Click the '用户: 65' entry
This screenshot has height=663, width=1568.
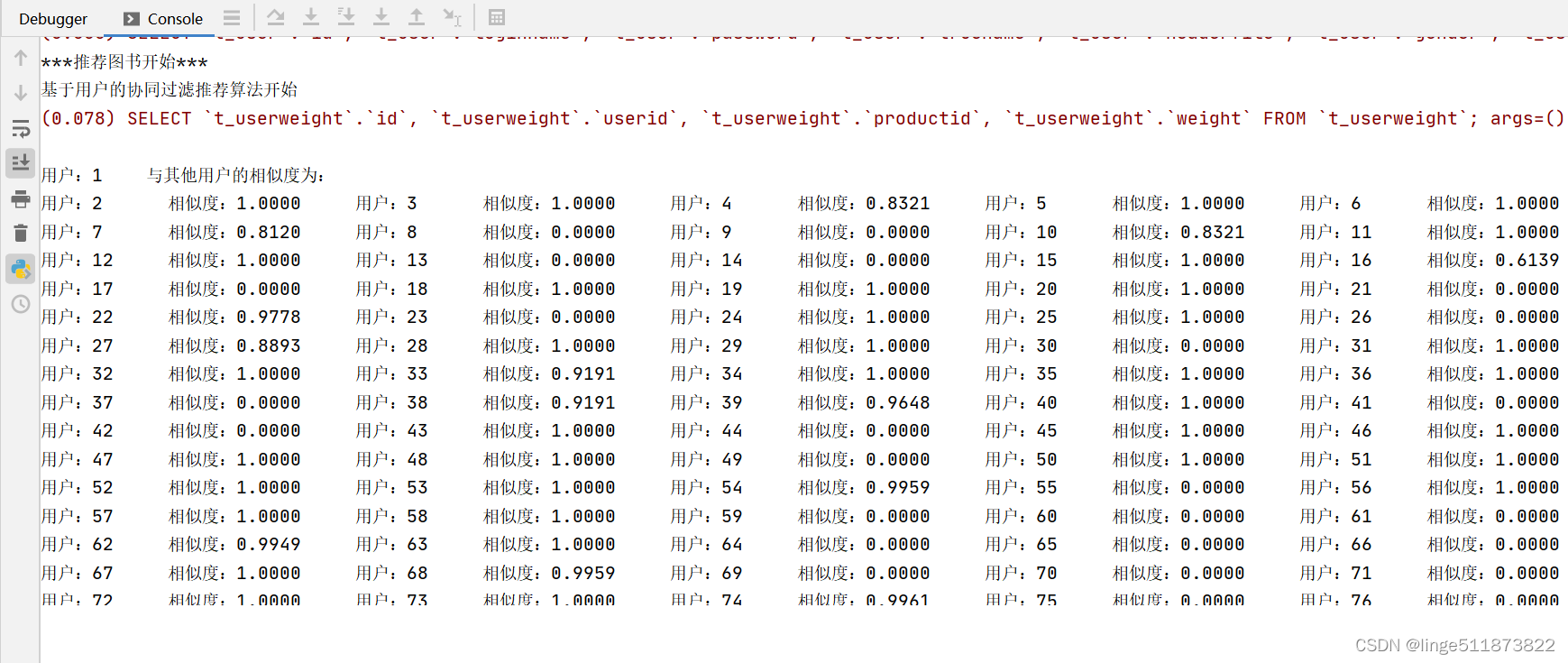1021,544
